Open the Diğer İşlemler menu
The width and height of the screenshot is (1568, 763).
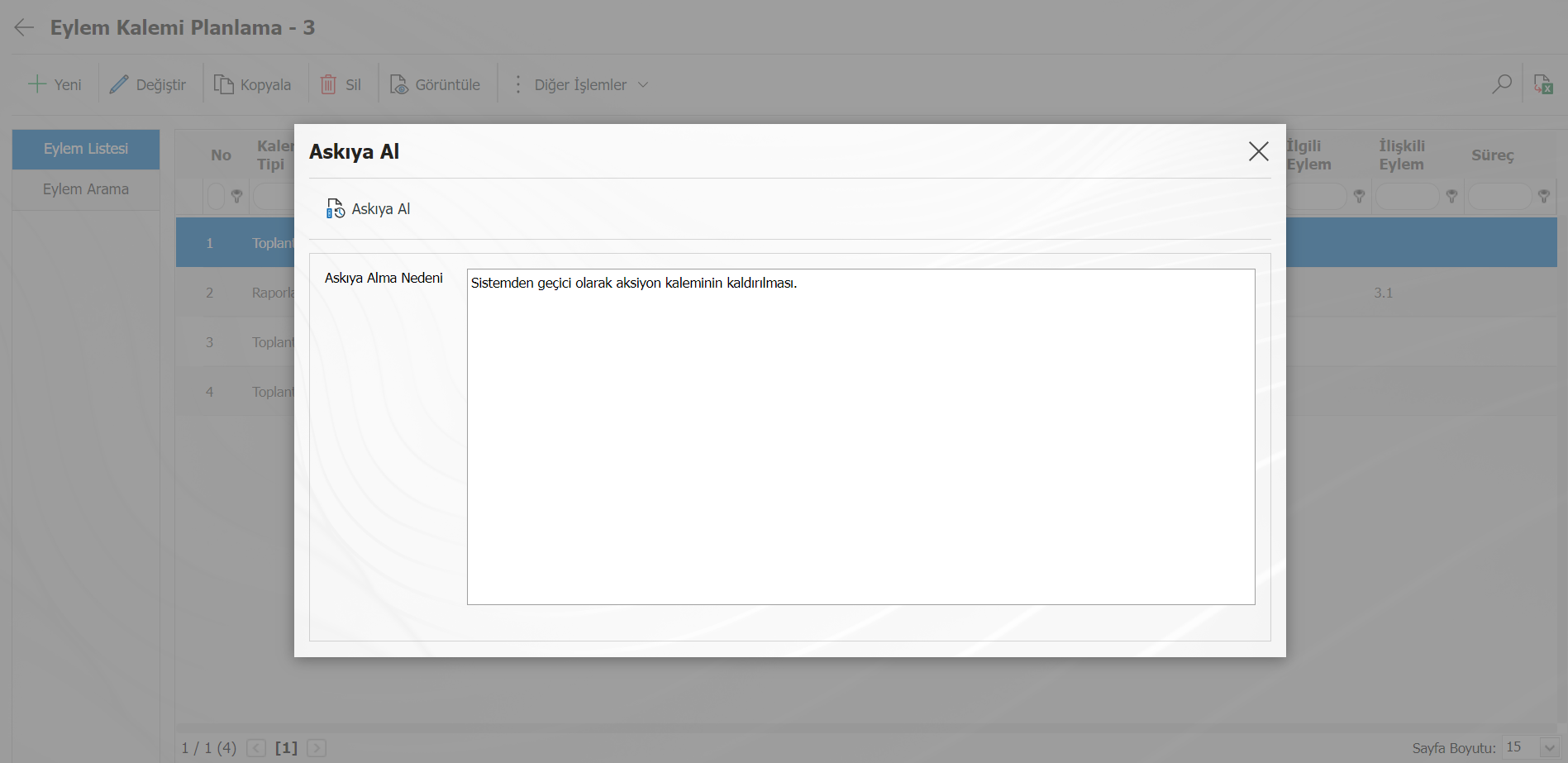click(582, 84)
